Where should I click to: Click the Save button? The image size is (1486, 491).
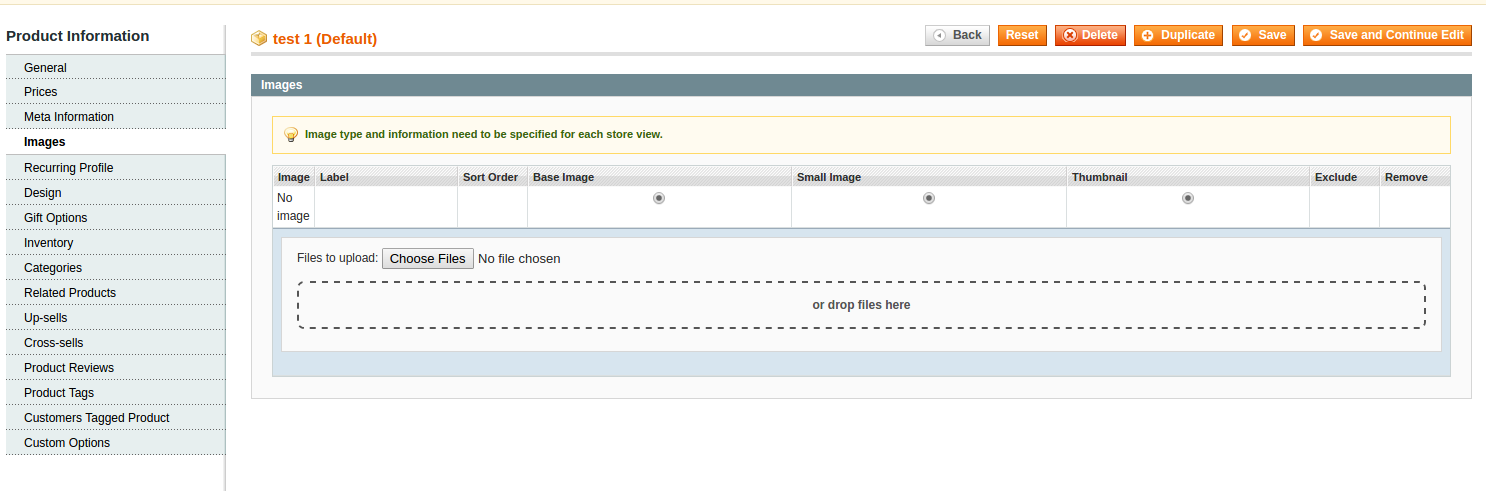click(x=1263, y=35)
